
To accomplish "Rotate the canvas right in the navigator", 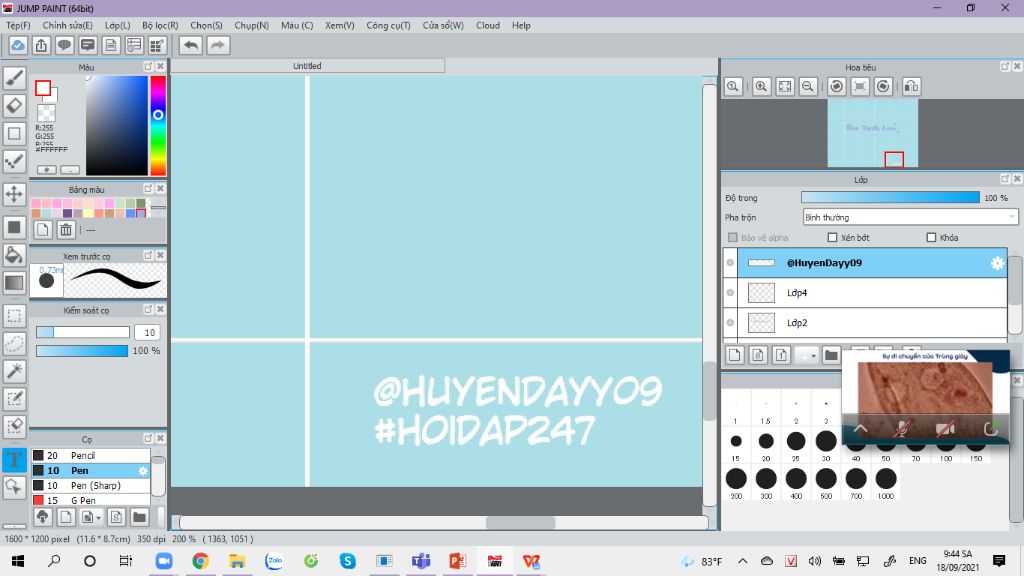I will (x=883, y=86).
